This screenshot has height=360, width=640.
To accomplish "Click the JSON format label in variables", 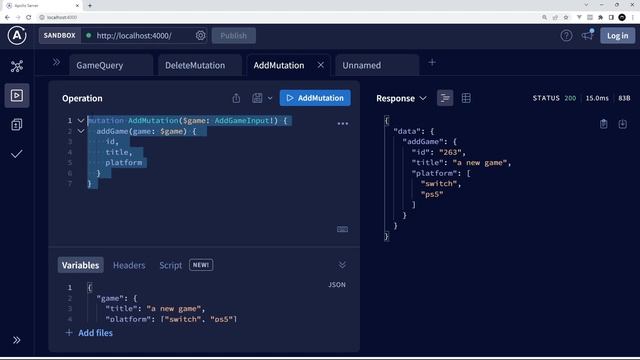I will [337, 285].
